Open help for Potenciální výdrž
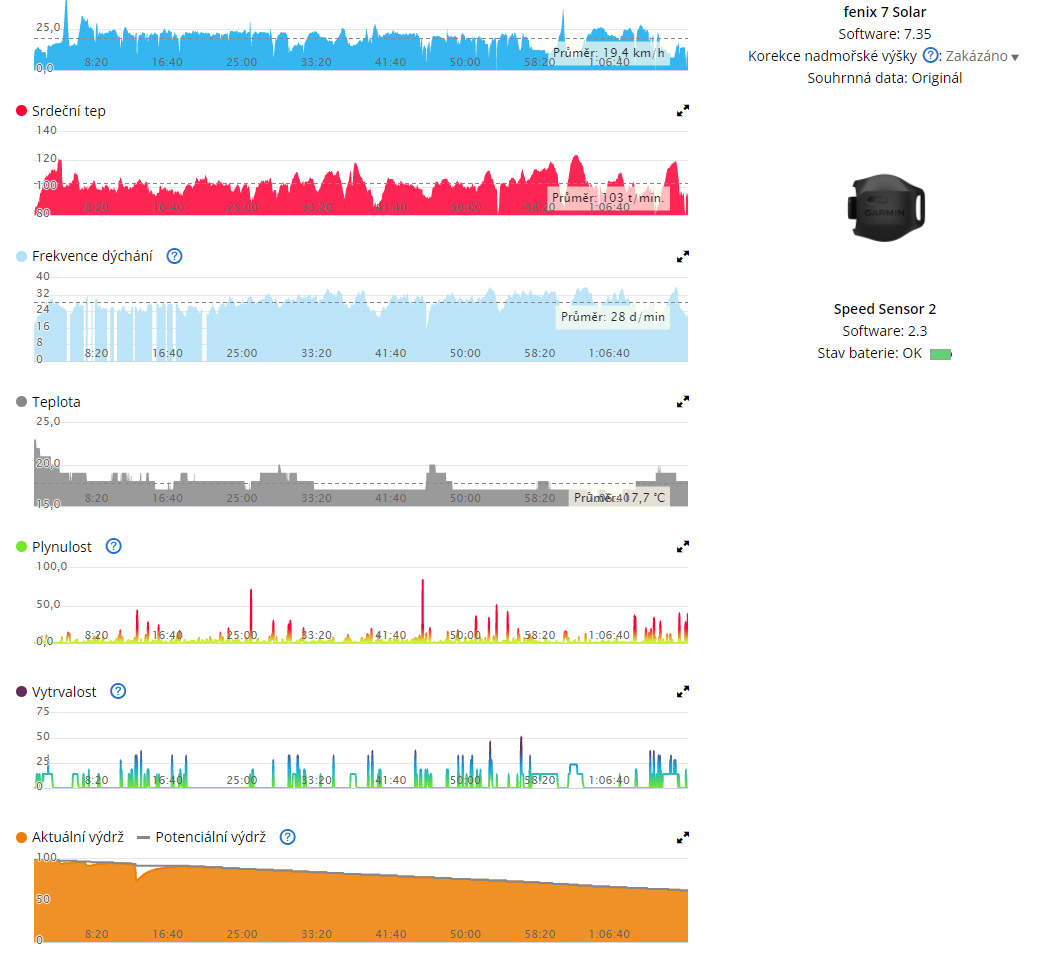1040x970 pixels. pos(287,837)
